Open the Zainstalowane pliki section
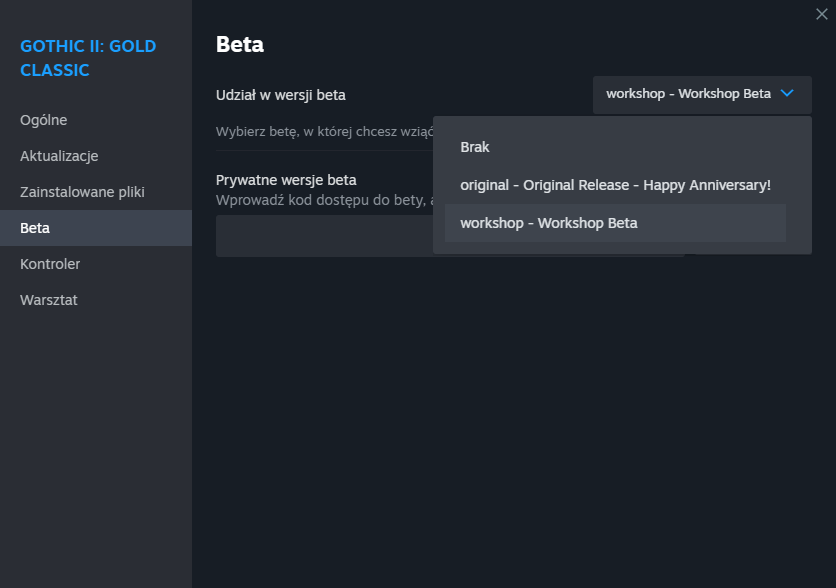Image resolution: width=836 pixels, height=588 pixels. click(x=82, y=192)
